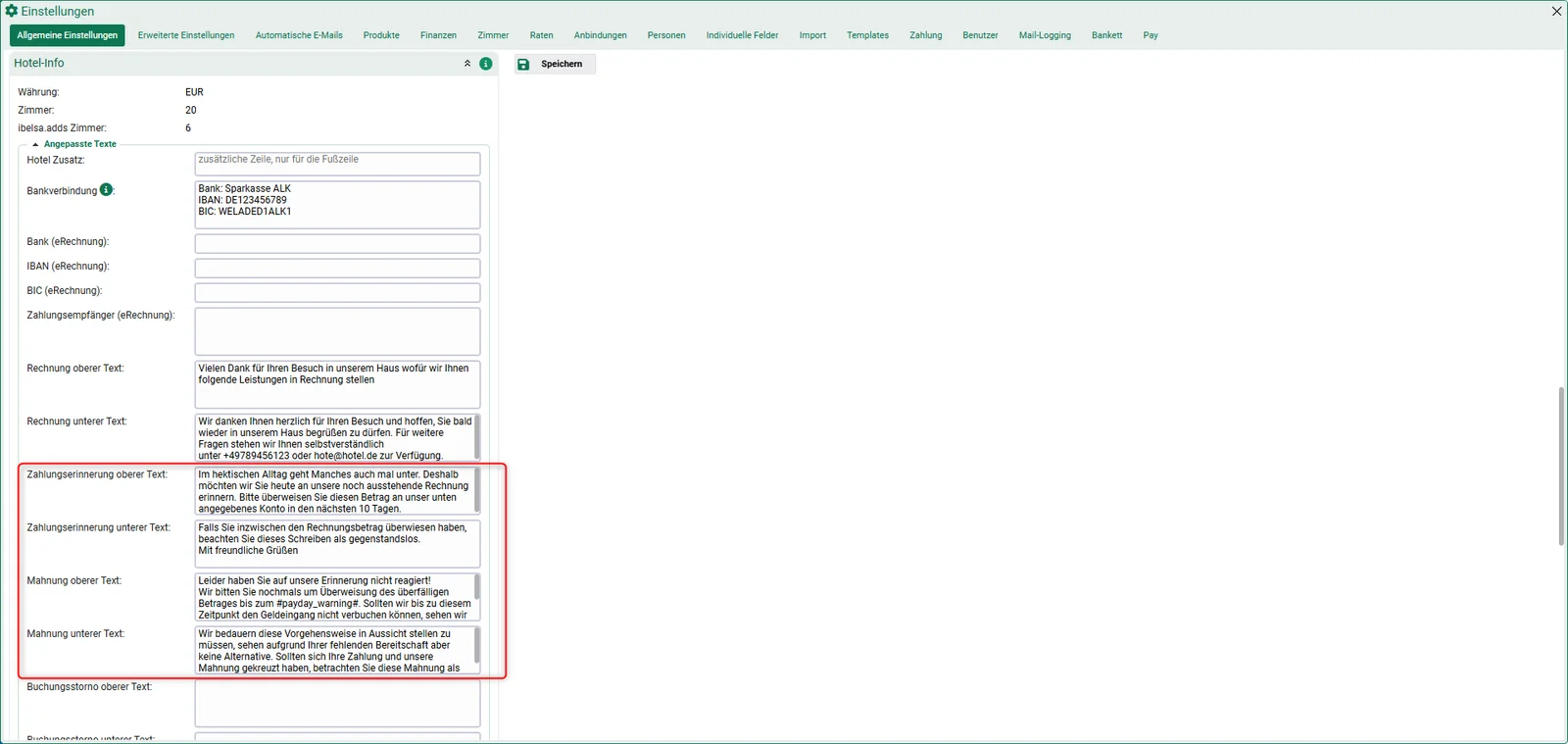Click the Buchungsstorno oberer Text area
Viewport: 1568px width, 744px height.
point(337,703)
